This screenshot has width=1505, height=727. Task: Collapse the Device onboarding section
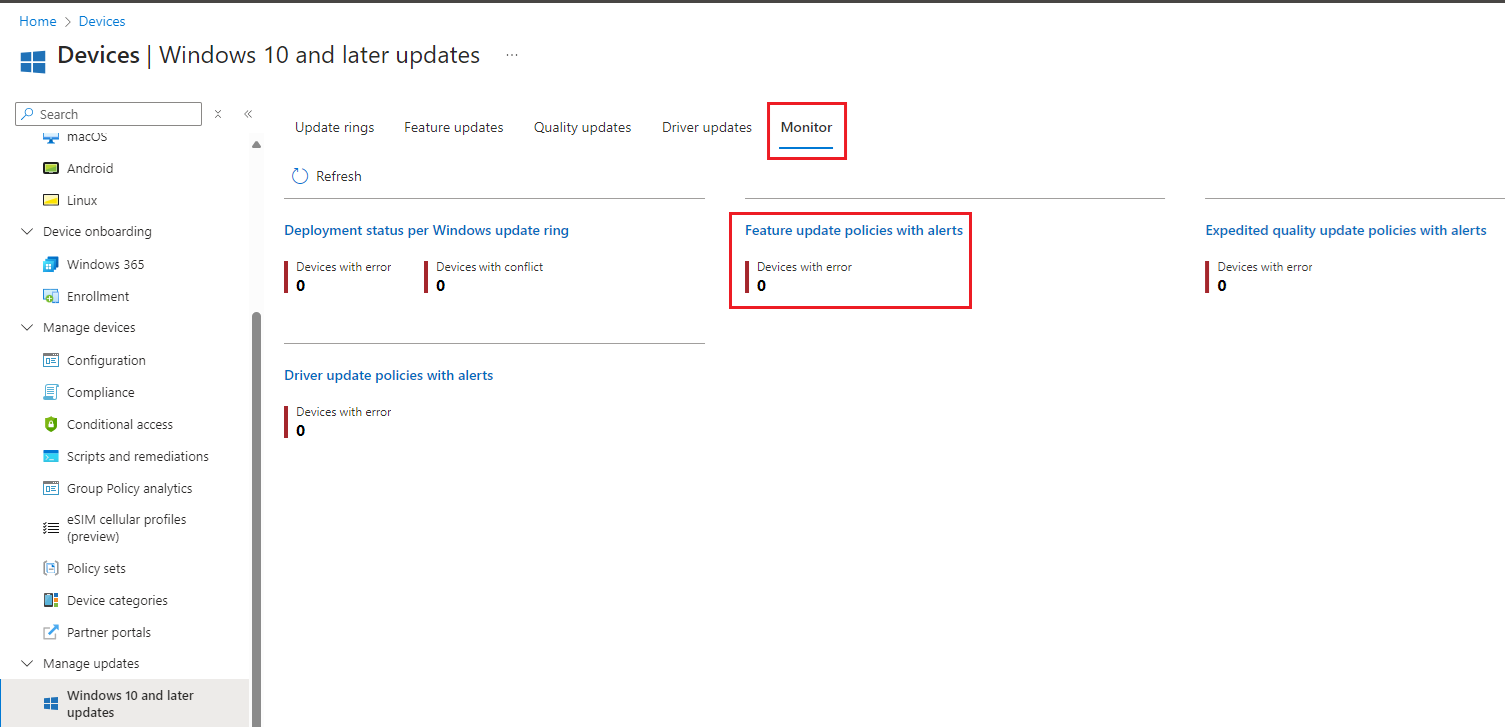[27, 232]
